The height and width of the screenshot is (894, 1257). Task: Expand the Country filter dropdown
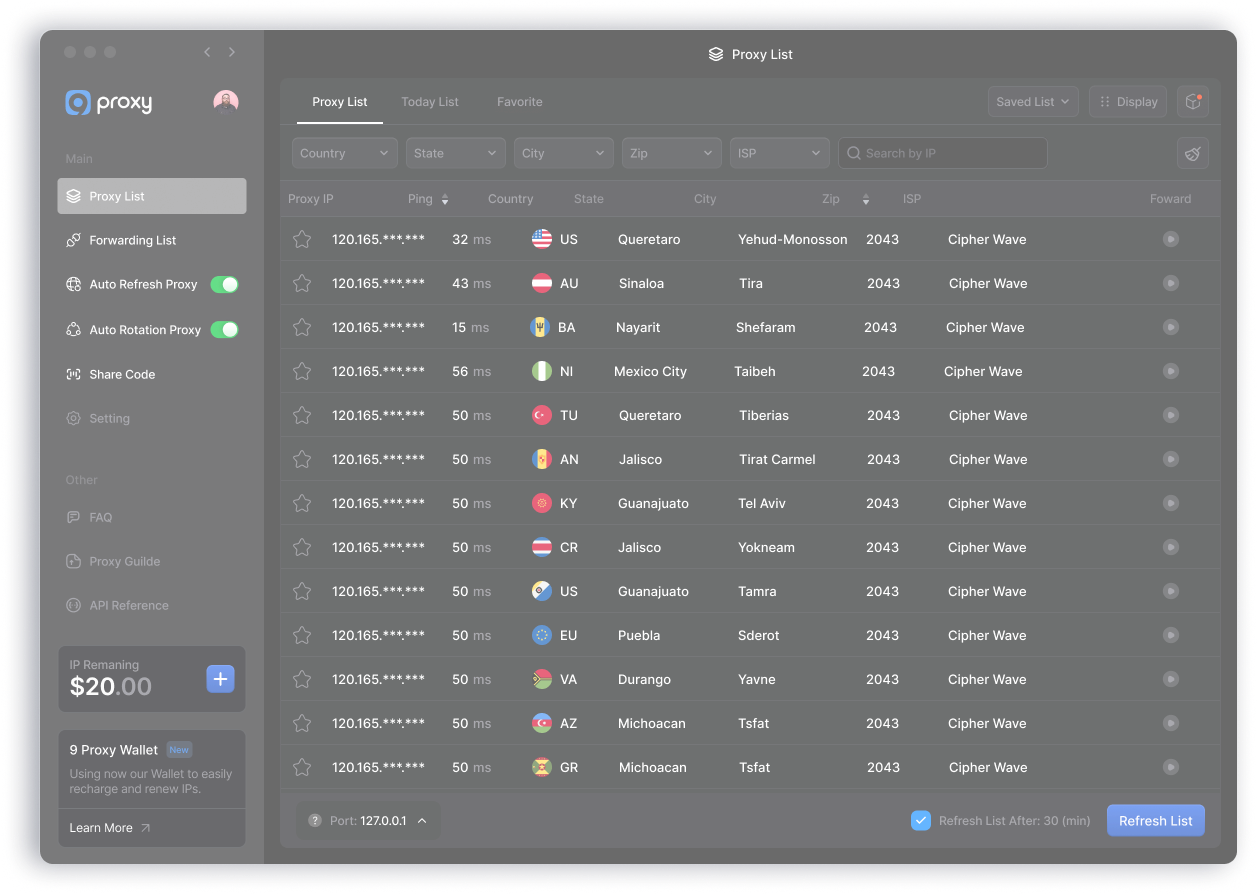pyautogui.click(x=344, y=153)
